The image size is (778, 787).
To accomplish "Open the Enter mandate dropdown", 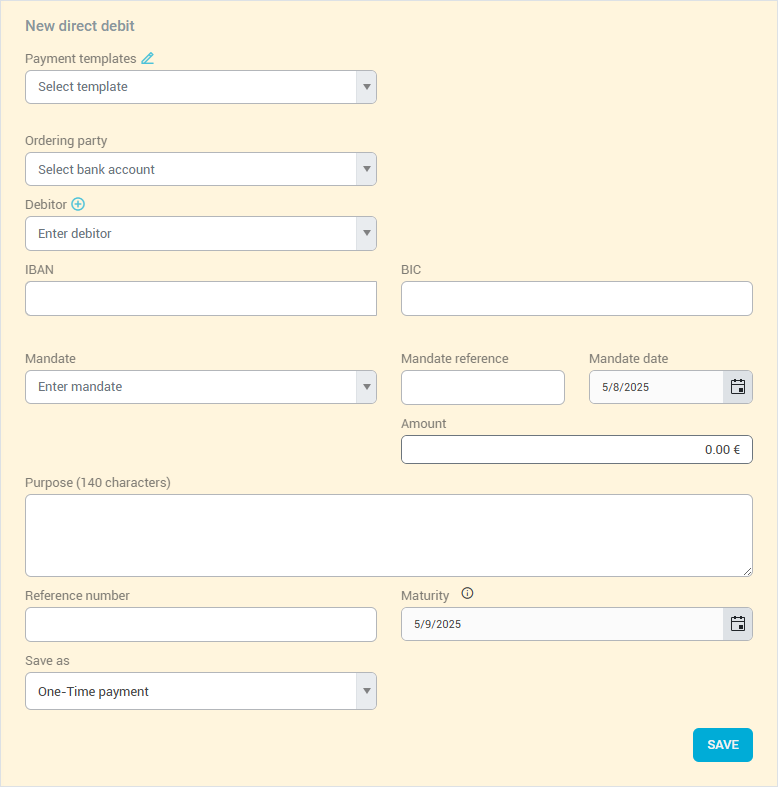I will click(x=367, y=387).
